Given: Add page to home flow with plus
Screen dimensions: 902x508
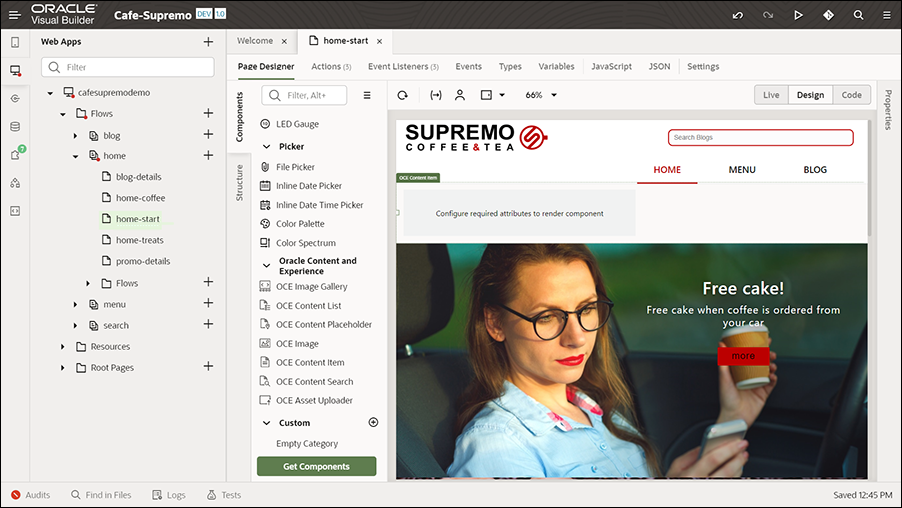Looking at the screenshot, I should coord(208,155).
